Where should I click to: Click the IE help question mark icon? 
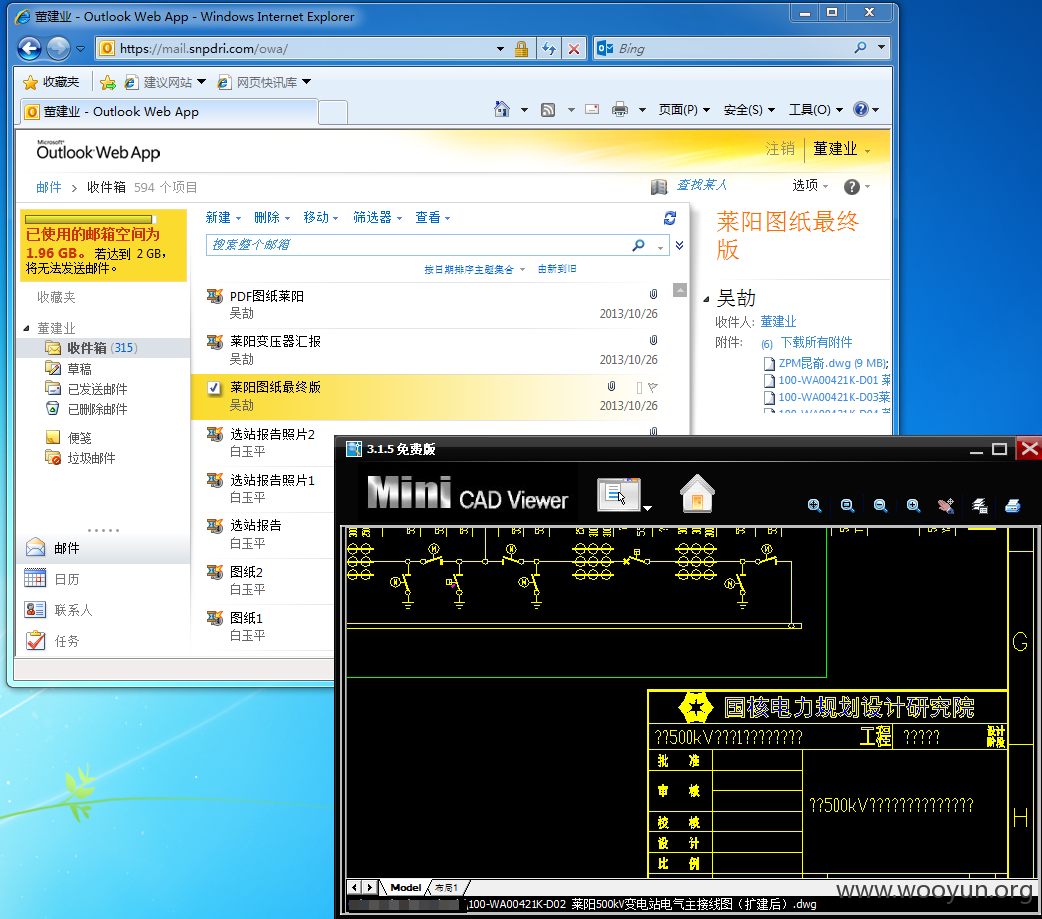(861, 109)
